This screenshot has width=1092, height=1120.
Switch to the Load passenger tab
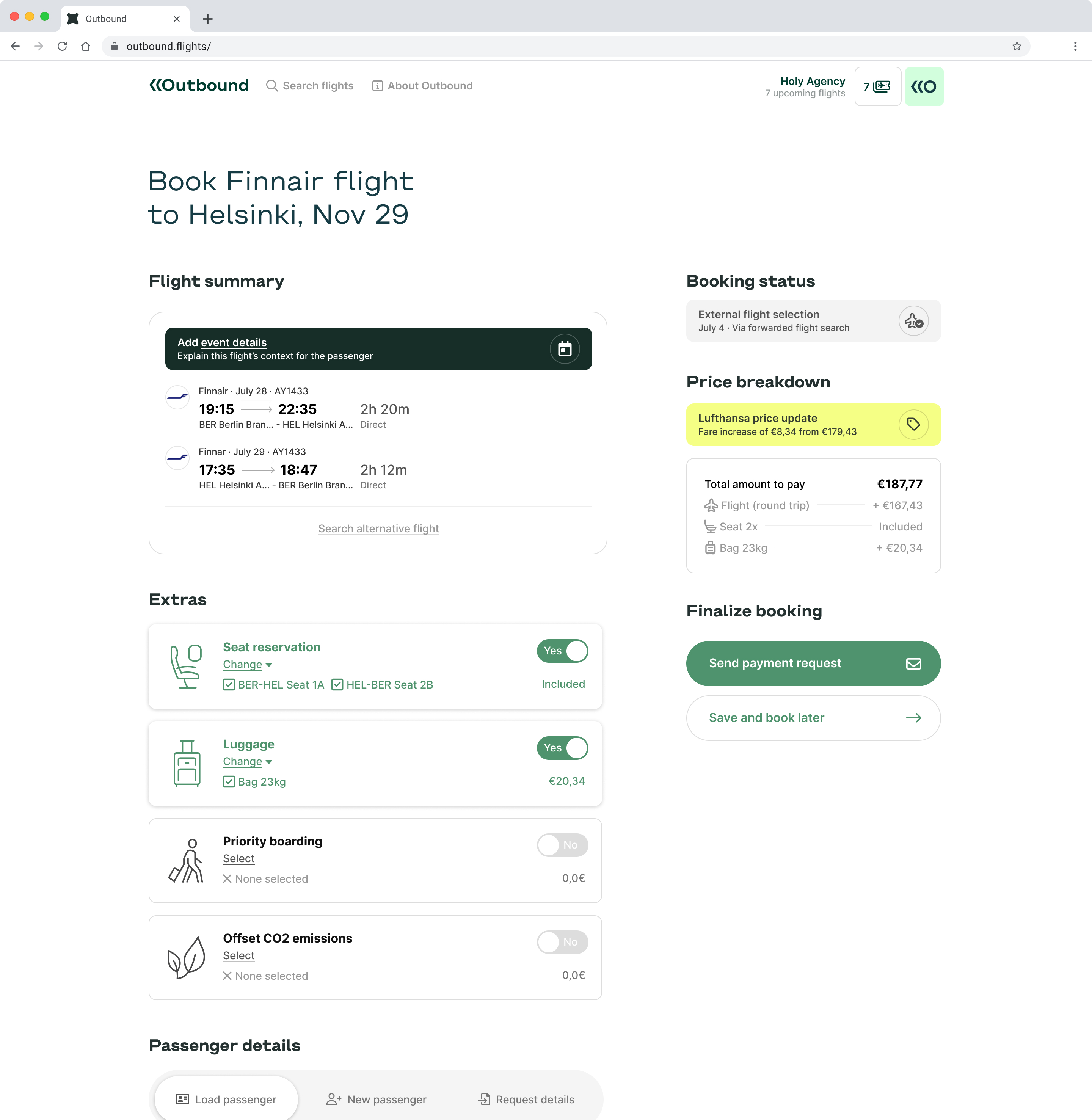(x=226, y=1100)
